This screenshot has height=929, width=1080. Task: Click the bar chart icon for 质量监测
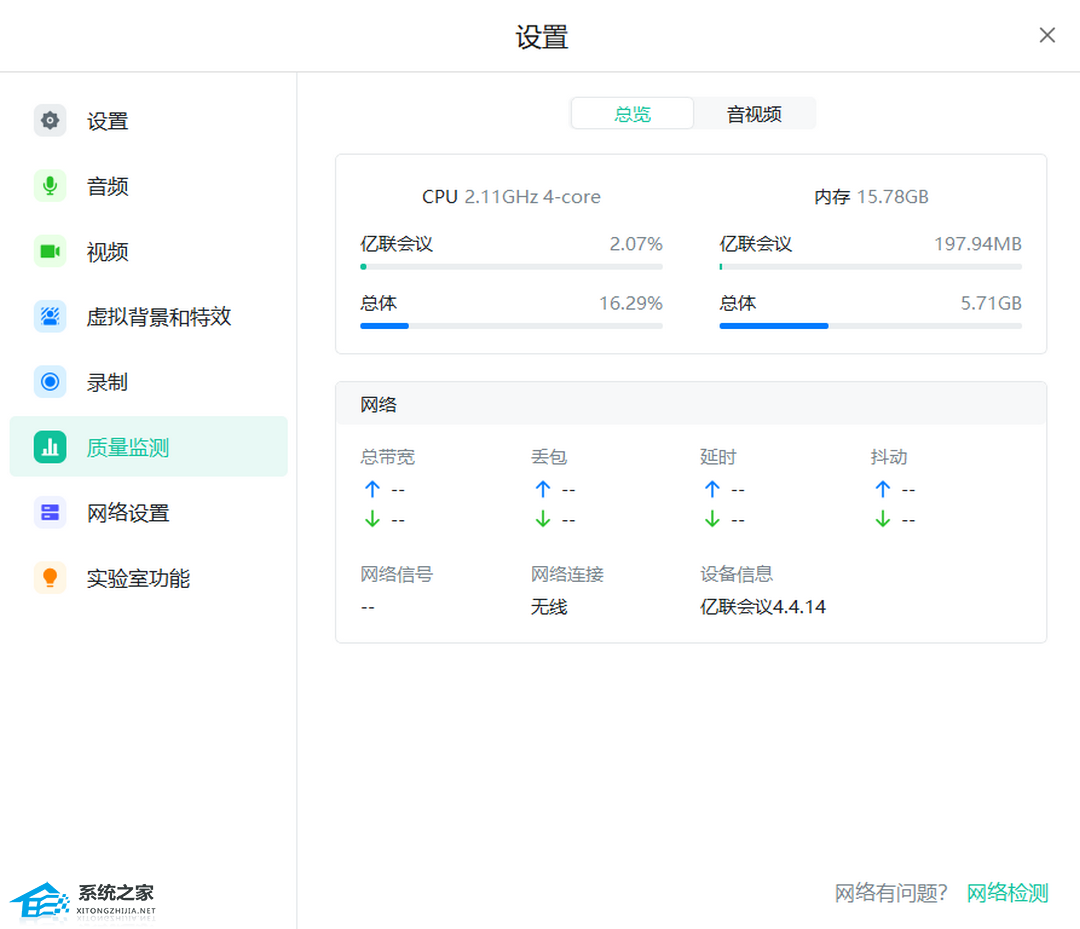(50, 447)
